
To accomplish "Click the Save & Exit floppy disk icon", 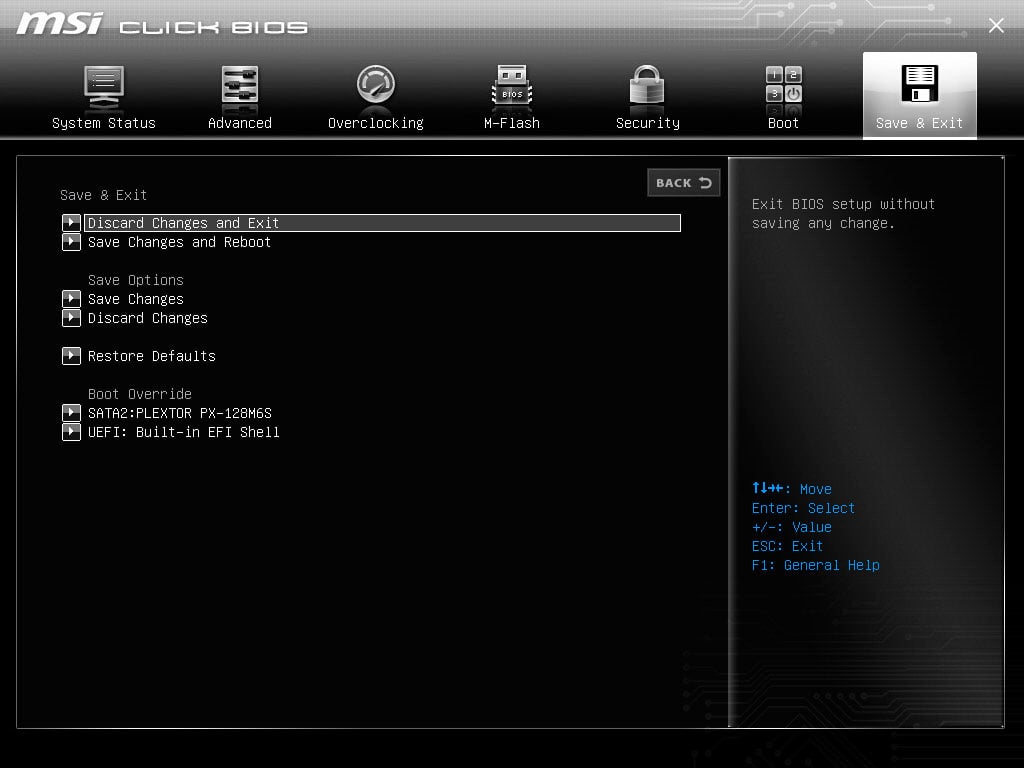I will (x=920, y=84).
